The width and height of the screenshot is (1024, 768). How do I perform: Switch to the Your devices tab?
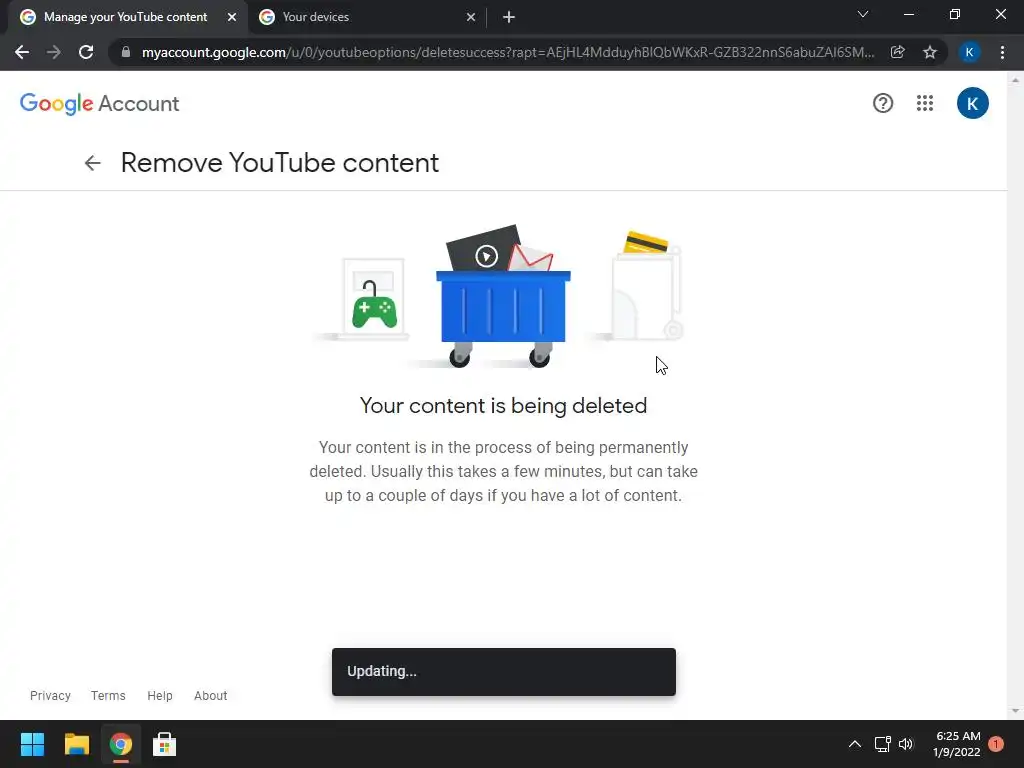(x=366, y=17)
